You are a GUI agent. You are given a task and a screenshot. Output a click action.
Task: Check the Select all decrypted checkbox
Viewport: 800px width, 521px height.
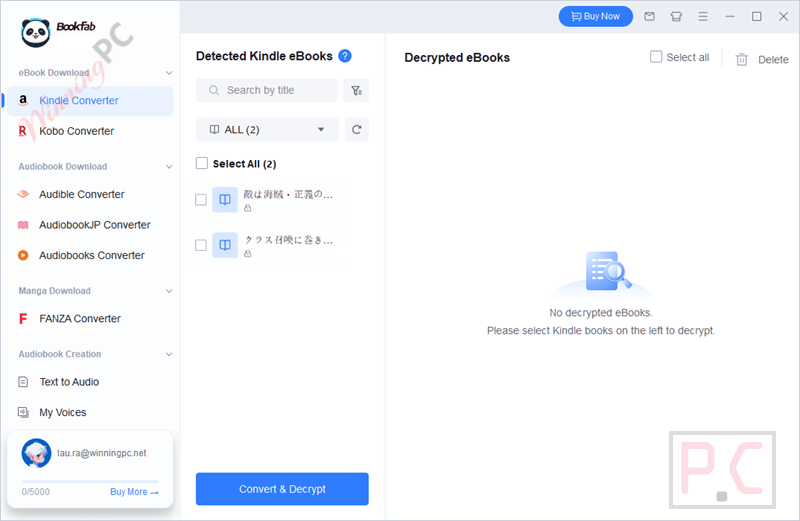pyautogui.click(x=656, y=57)
